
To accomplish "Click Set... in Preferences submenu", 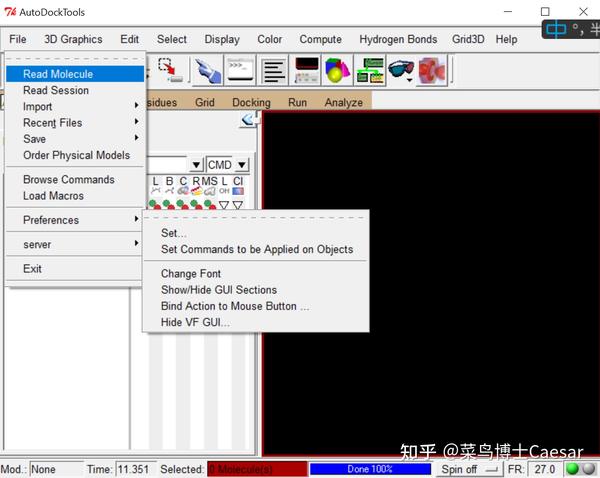I will click(x=256, y=233).
